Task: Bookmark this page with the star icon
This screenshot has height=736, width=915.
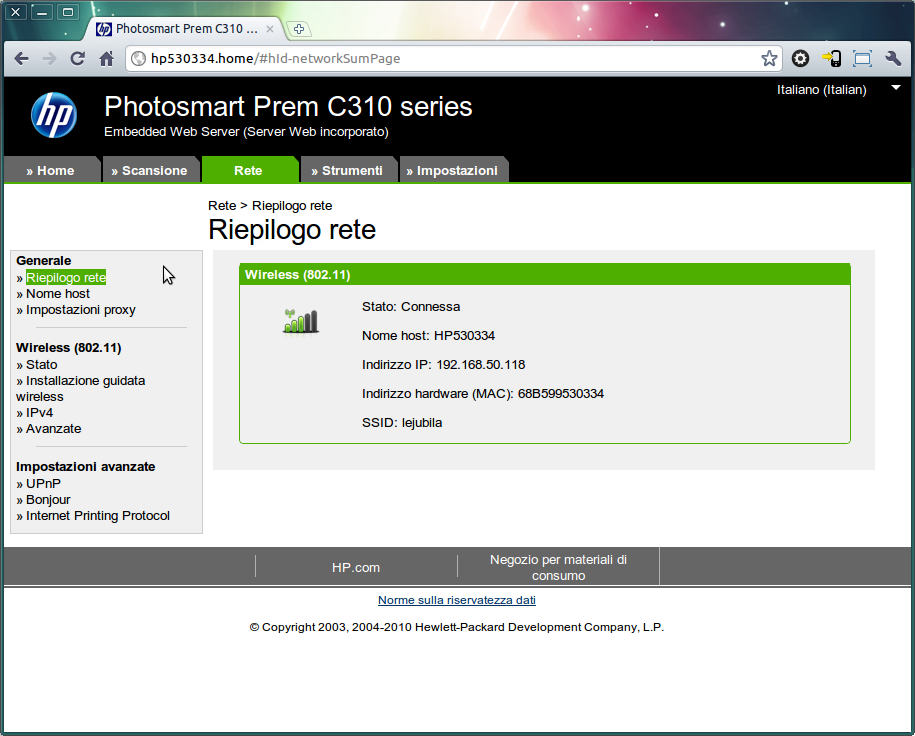Action: 769,58
